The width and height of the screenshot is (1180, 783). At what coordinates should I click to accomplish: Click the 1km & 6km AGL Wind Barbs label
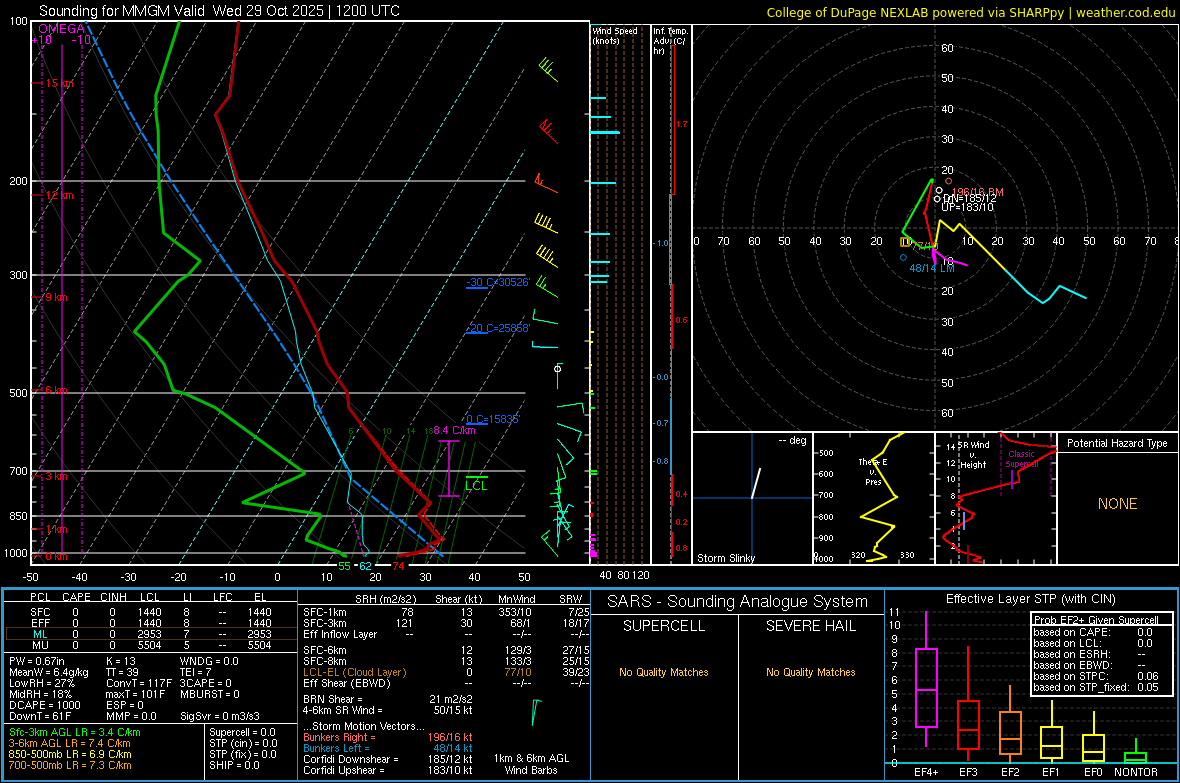coord(531,764)
